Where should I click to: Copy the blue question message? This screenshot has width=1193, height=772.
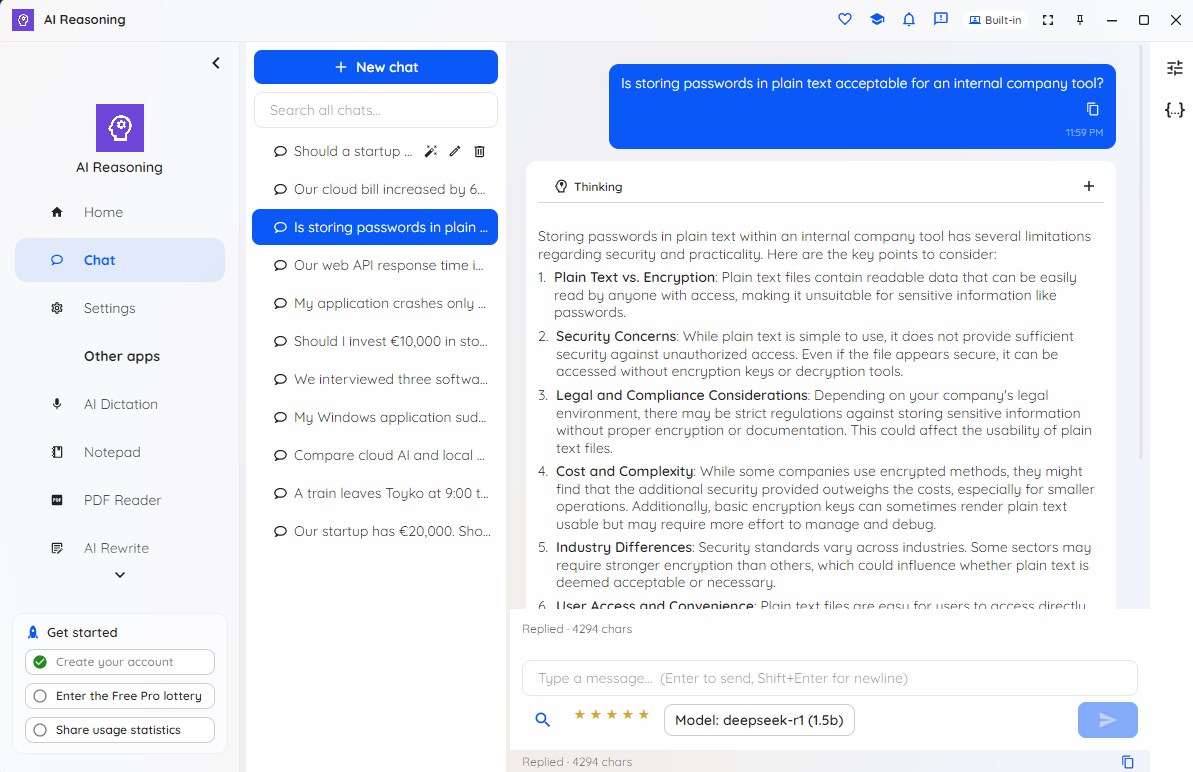(1093, 109)
